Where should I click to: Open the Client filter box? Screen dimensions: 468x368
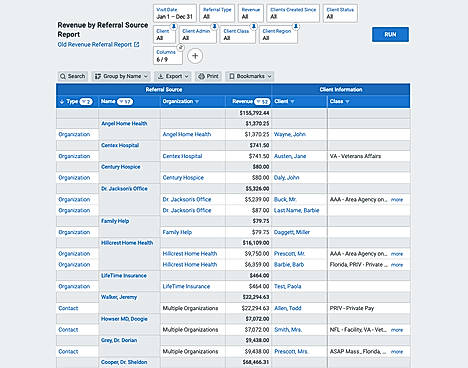click(164, 35)
